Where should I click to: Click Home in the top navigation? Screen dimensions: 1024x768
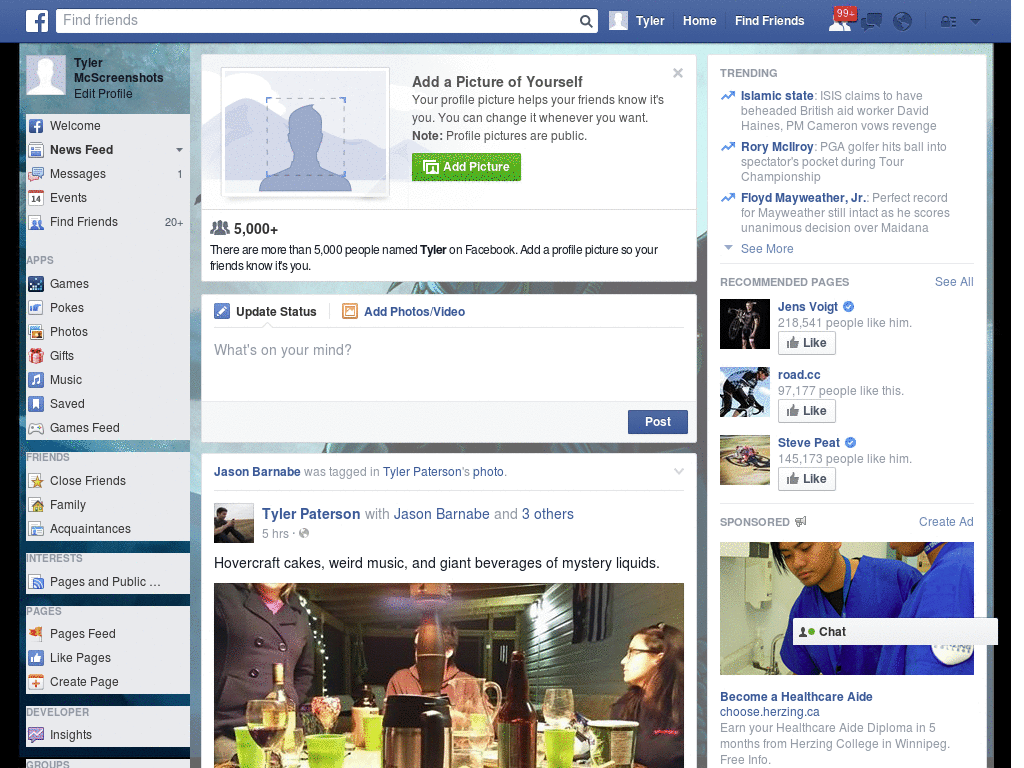[699, 20]
